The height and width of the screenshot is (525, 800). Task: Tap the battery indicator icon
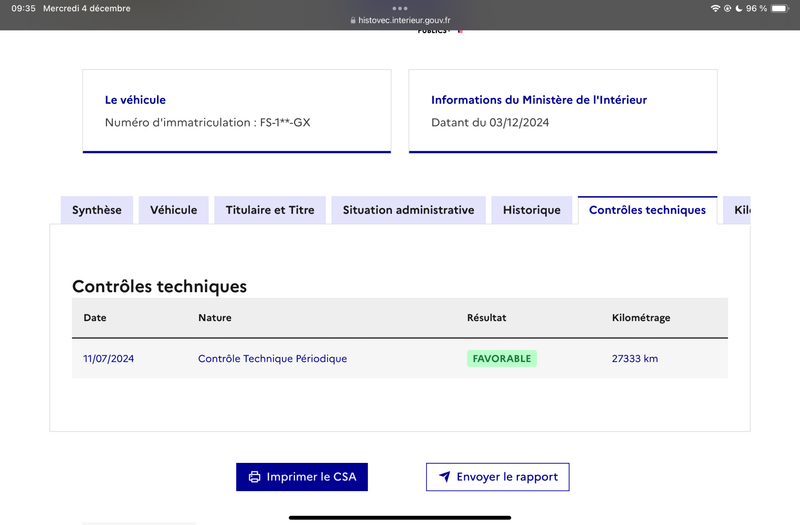[780, 8]
